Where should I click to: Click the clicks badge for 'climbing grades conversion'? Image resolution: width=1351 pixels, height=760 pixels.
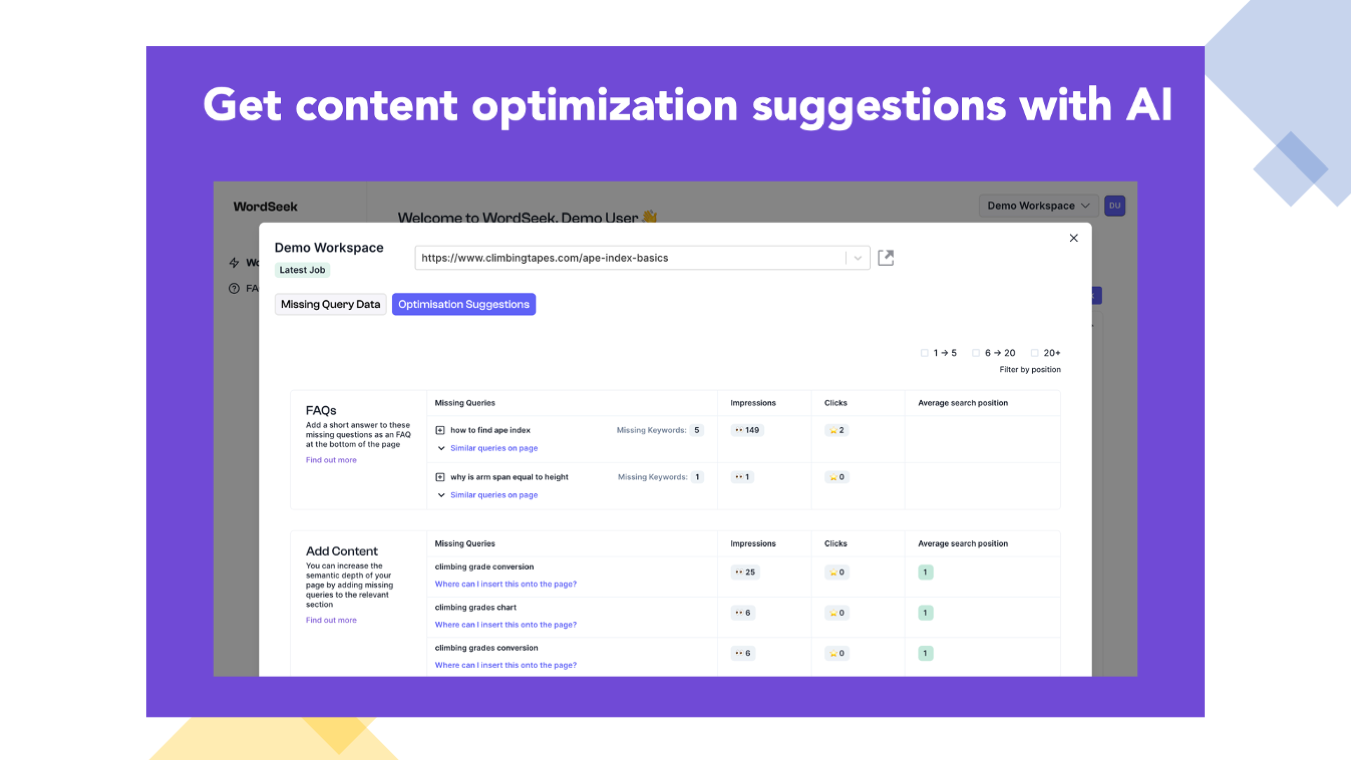point(836,653)
